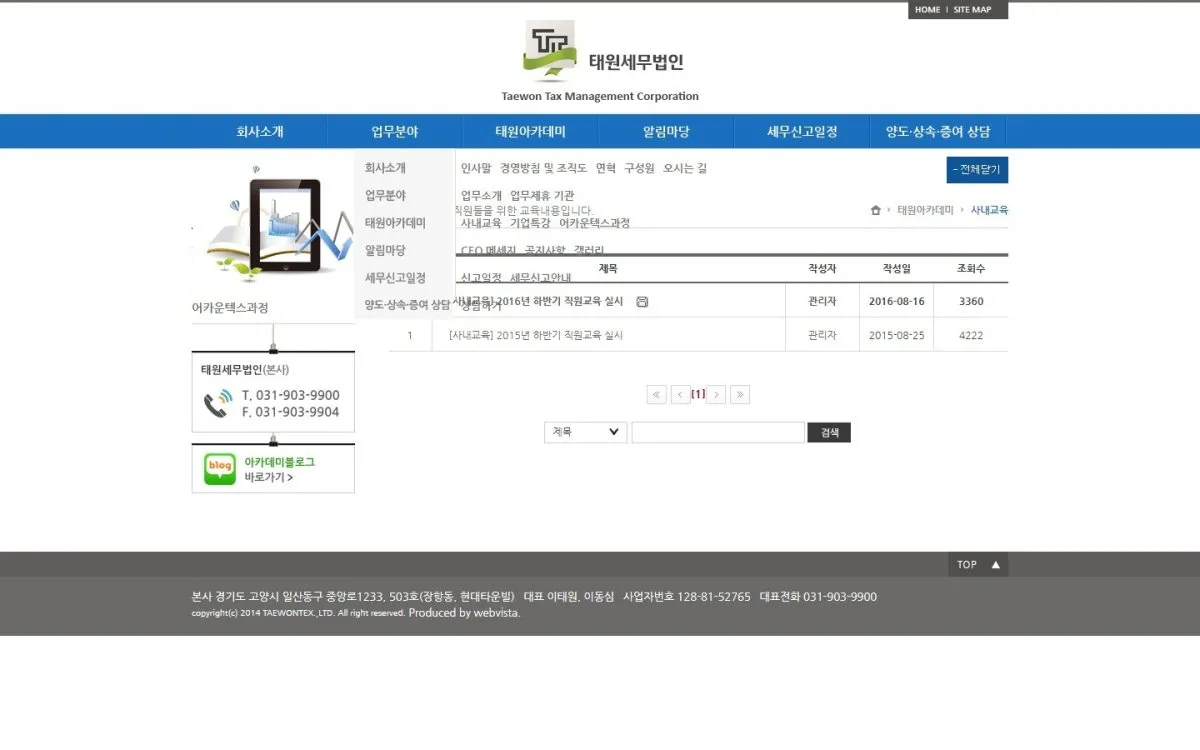Open 회사소개 in the blue navigation bar

tap(260, 131)
